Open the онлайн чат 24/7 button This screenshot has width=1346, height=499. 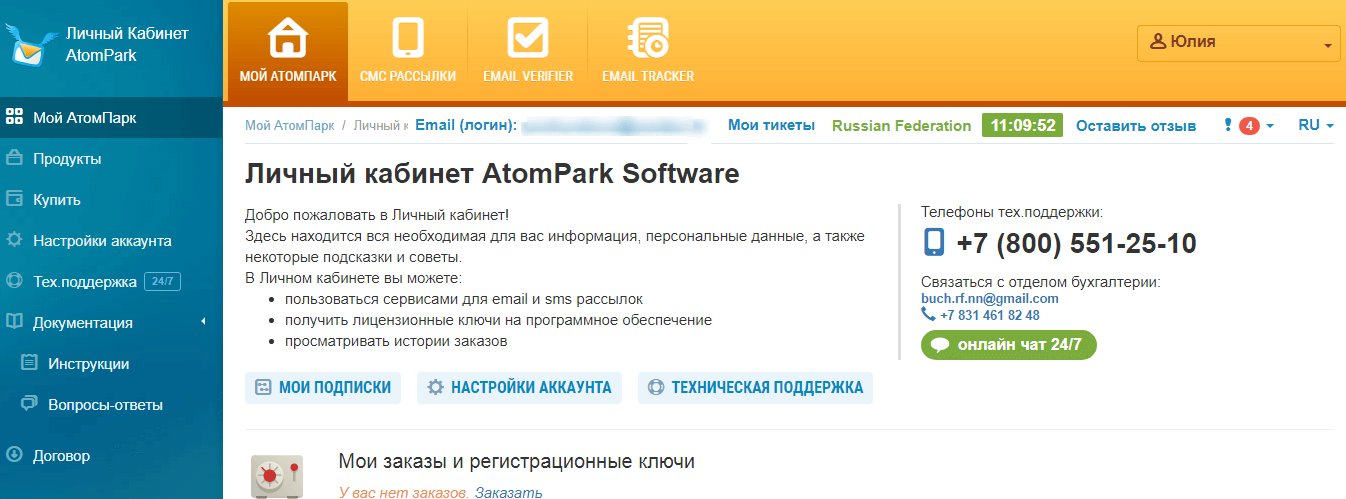(1009, 345)
